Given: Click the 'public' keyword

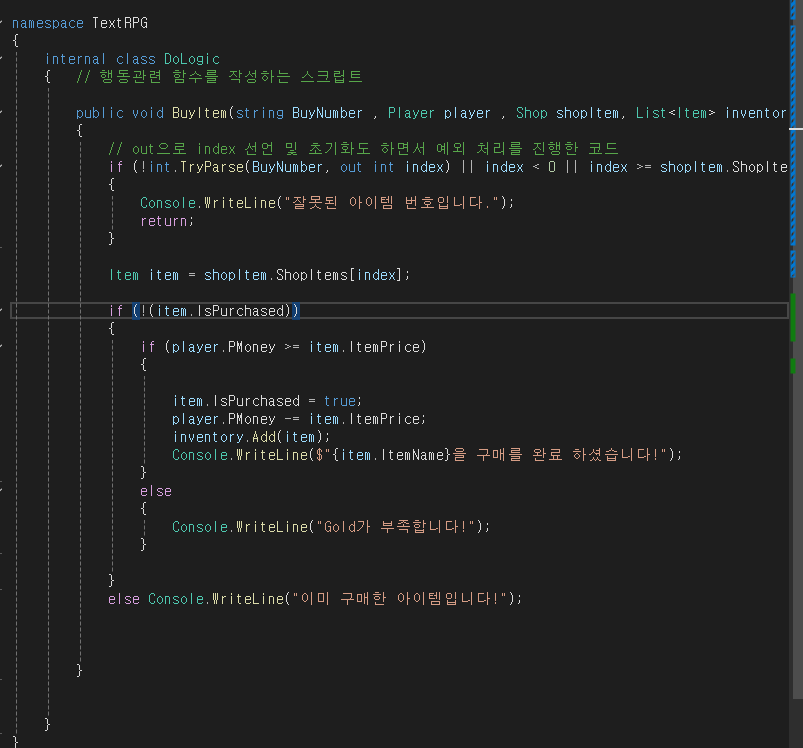Looking at the screenshot, I should click(100, 113).
